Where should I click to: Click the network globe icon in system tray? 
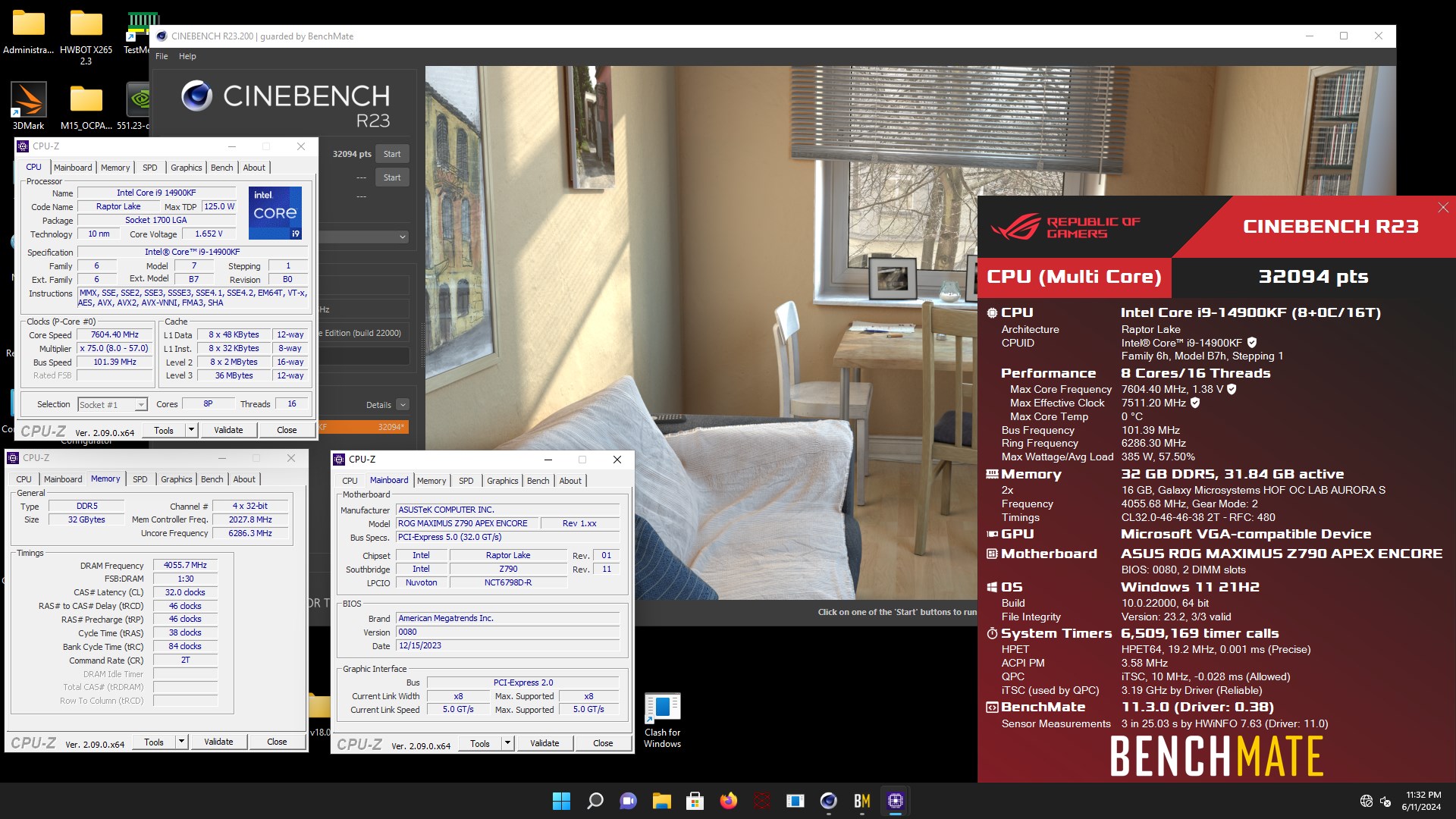[x=1367, y=801]
